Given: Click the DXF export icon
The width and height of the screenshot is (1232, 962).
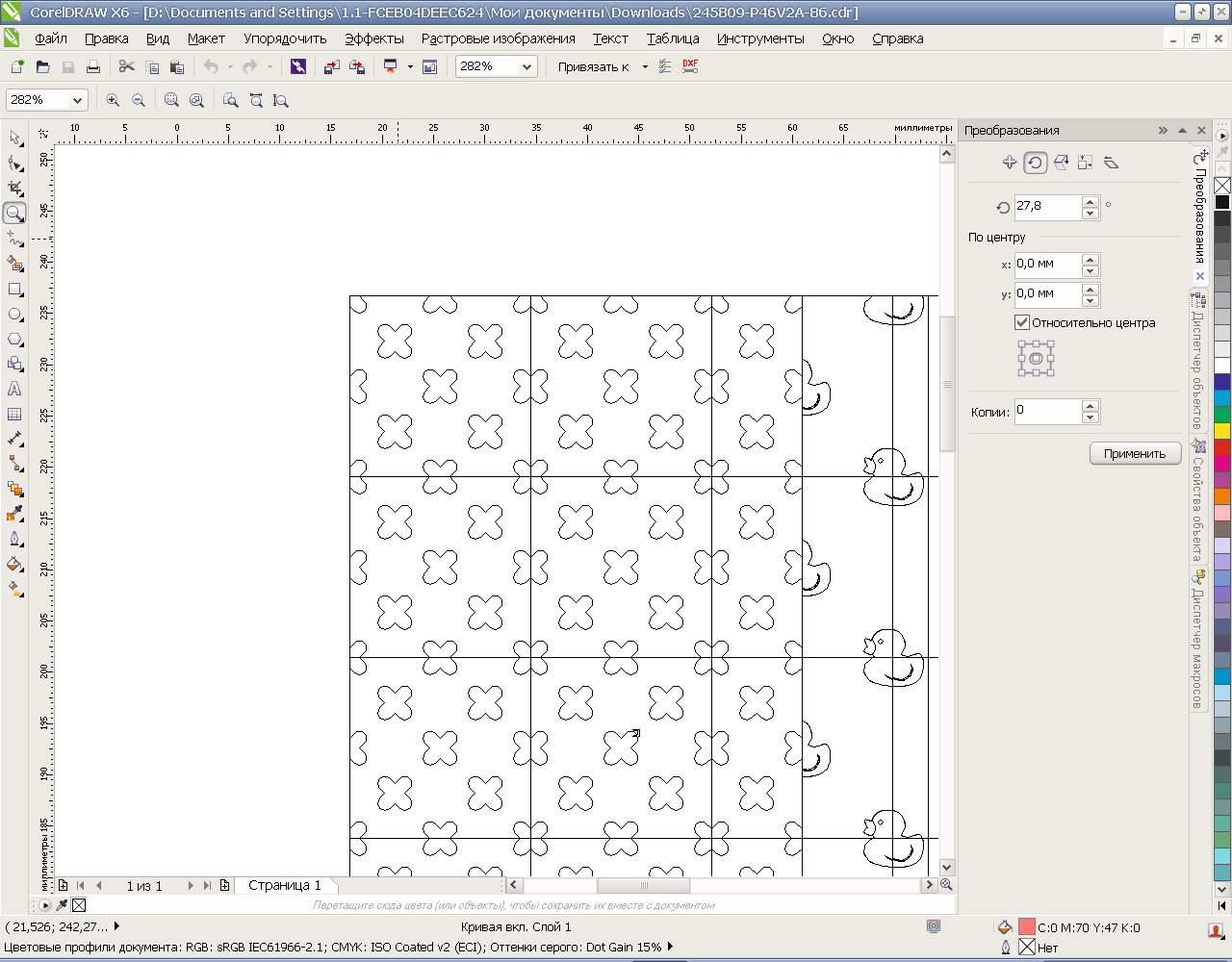Looking at the screenshot, I should pyautogui.click(x=690, y=66).
